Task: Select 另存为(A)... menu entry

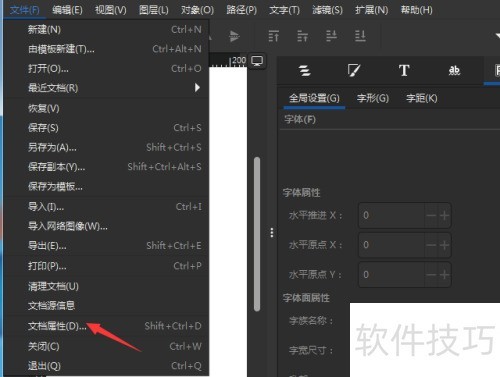Action: coord(107,147)
